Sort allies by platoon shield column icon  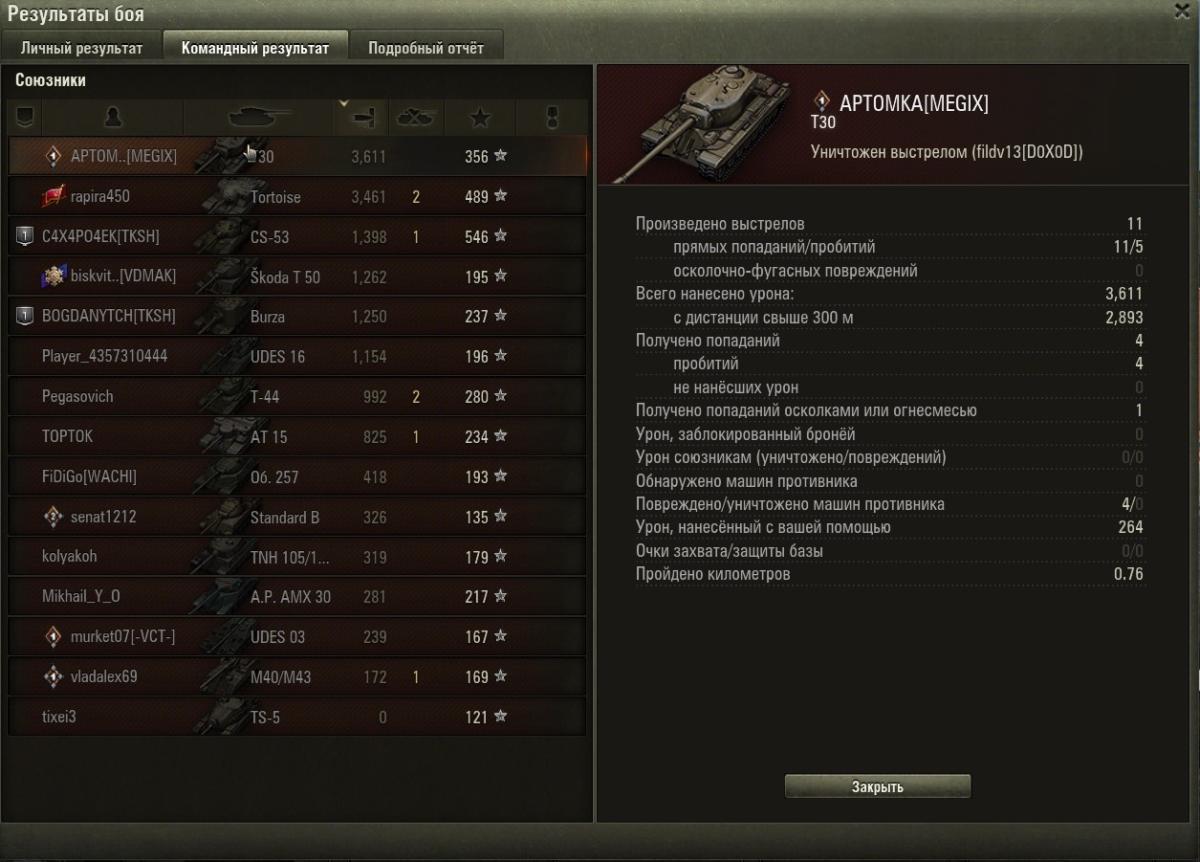[x=24, y=118]
